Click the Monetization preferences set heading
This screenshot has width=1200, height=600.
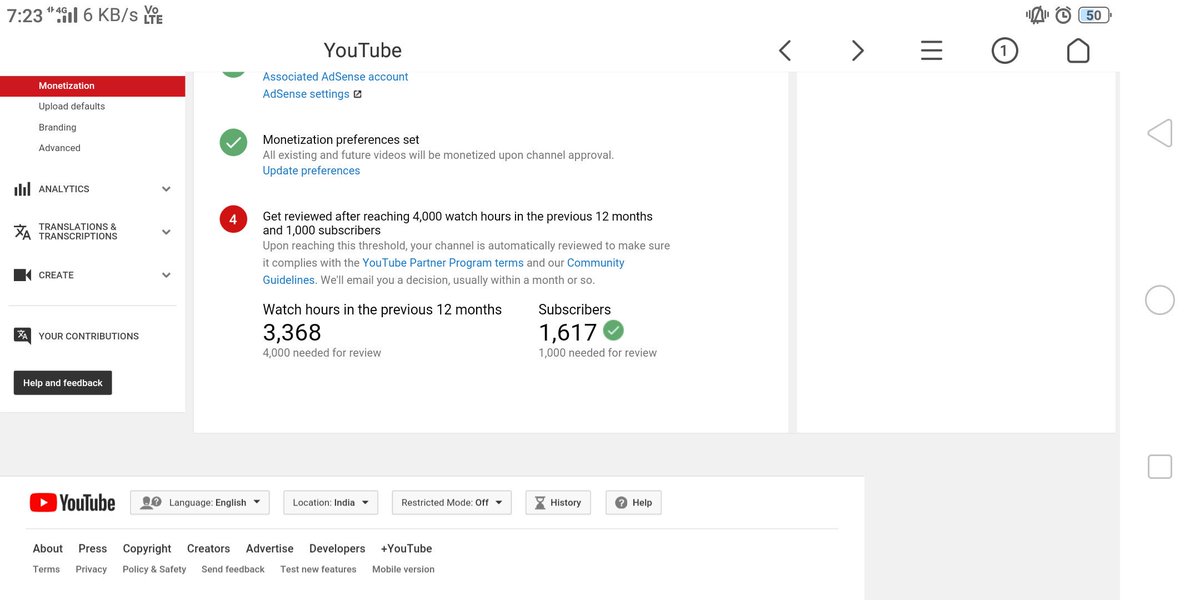point(341,140)
